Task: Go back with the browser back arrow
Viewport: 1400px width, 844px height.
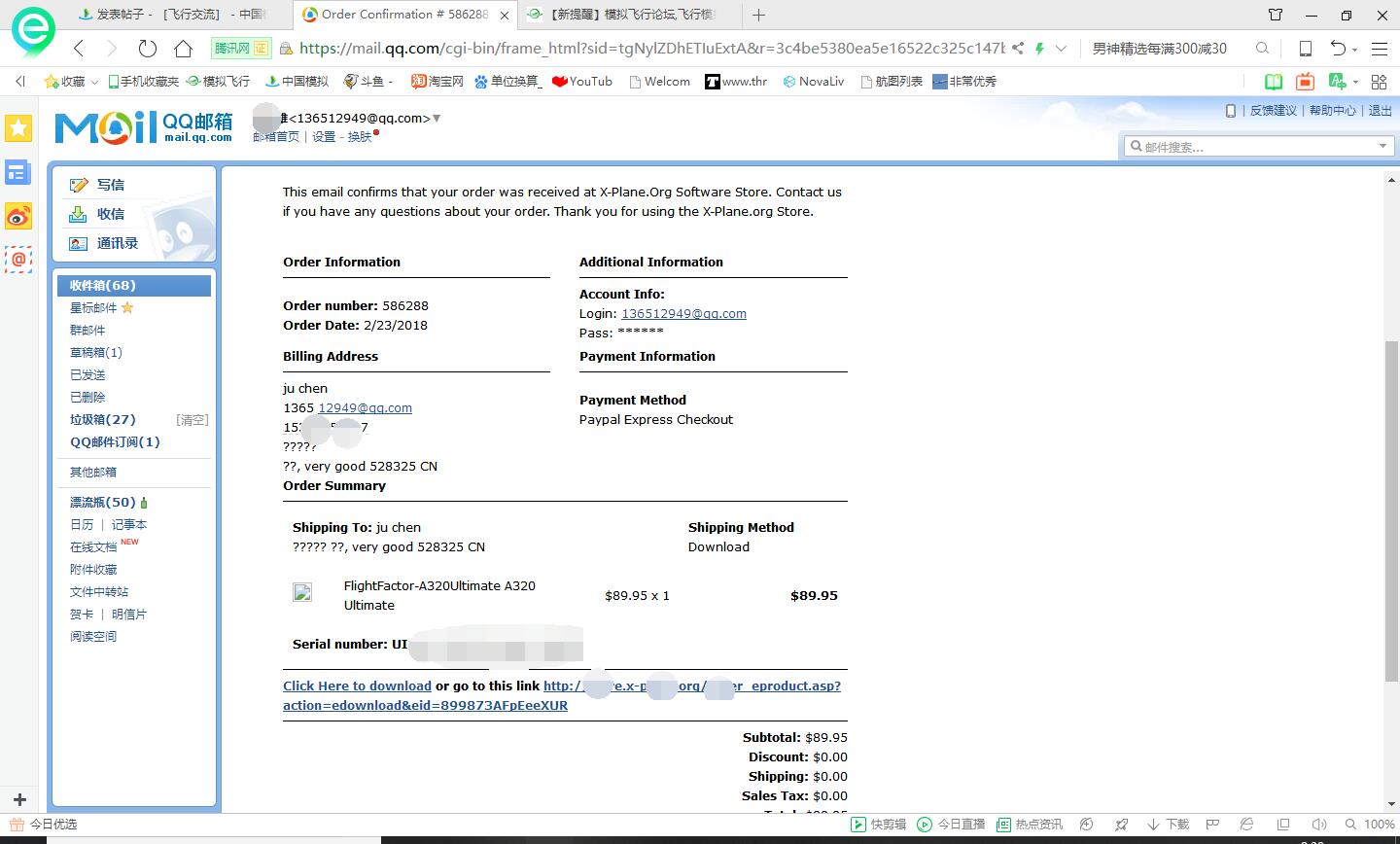Action: [79, 49]
